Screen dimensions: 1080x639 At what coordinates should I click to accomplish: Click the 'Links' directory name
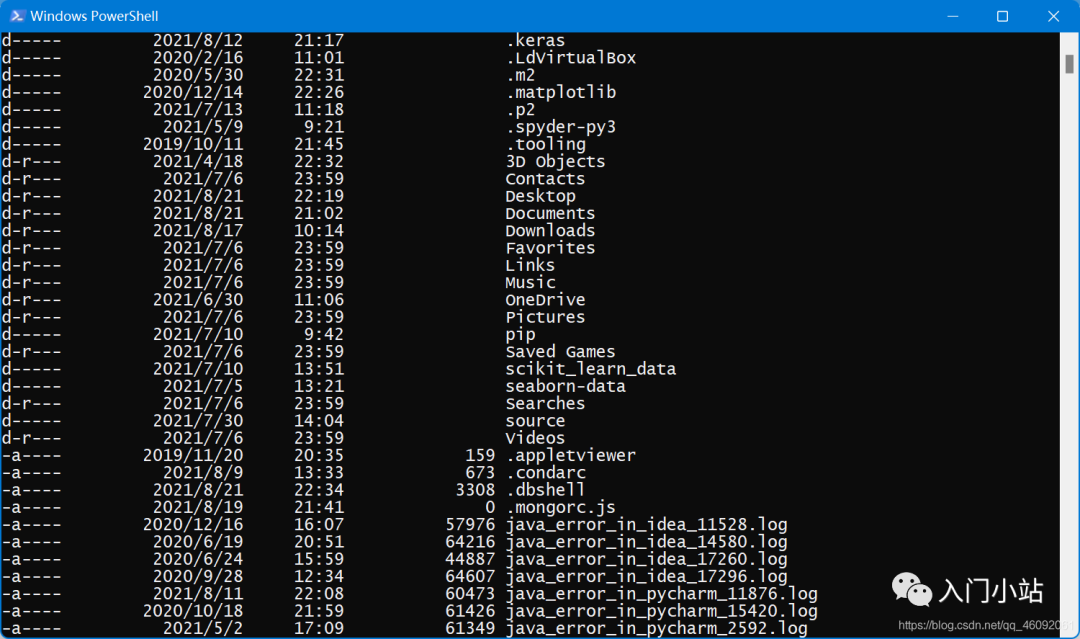530,265
